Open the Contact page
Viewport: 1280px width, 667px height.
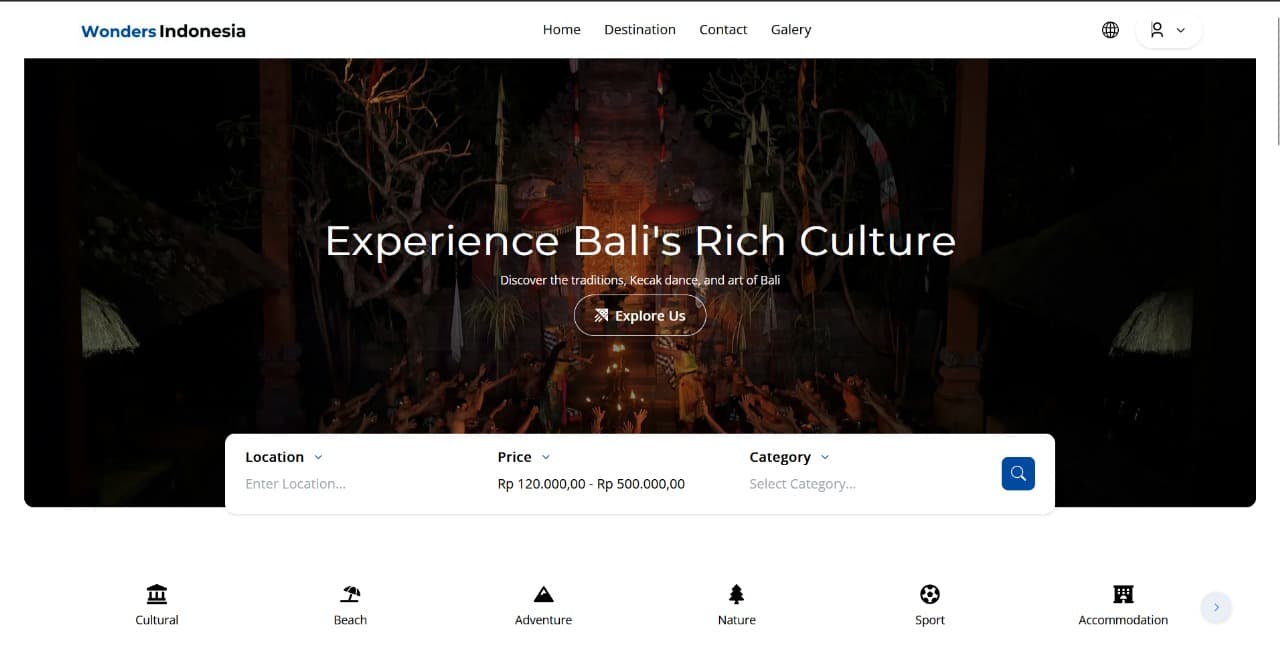pyautogui.click(x=722, y=29)
